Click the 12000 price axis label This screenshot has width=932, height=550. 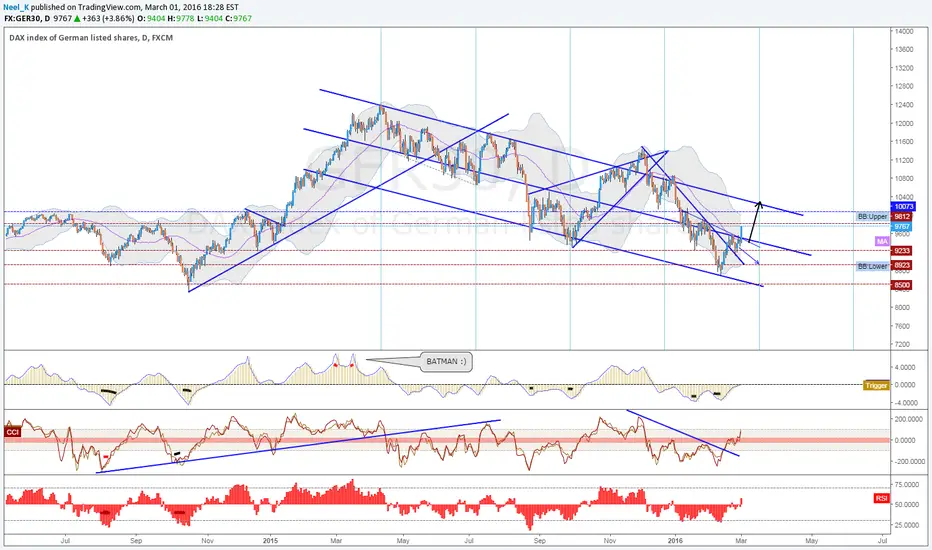tap(904, 124)
